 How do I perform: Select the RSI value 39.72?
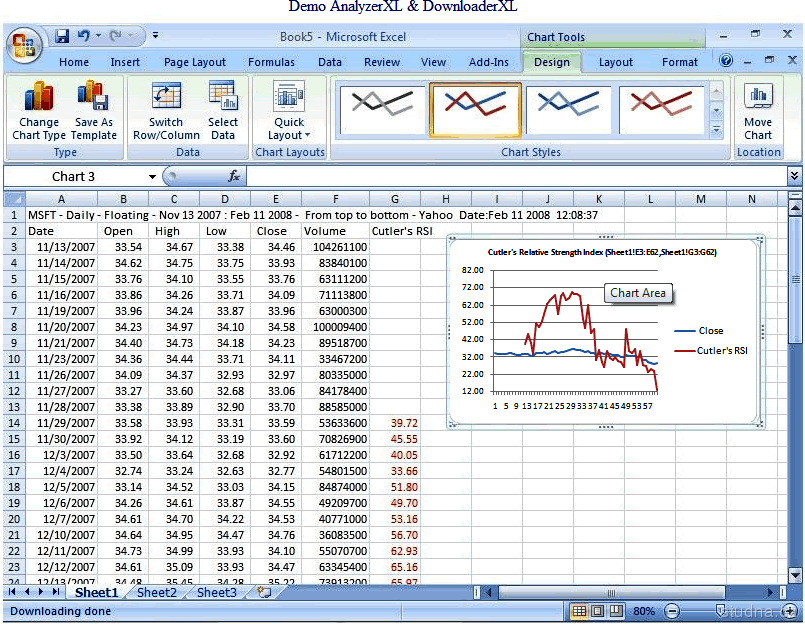click(x=395, y=423)
